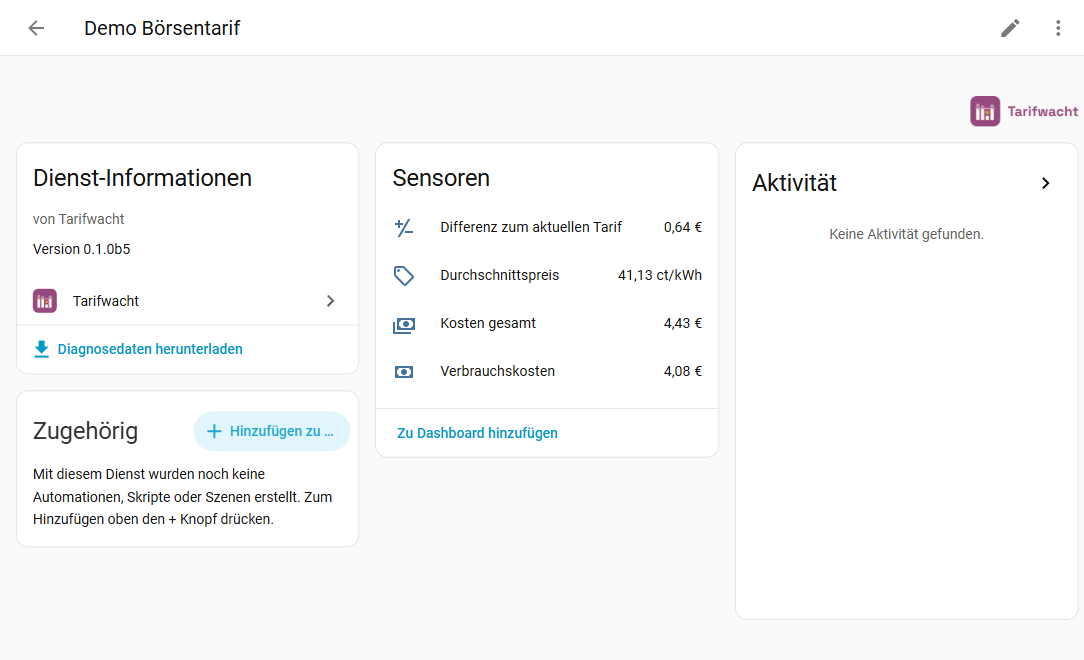Click plus-minus icon of Differenz sensor
1084x660 pixels.
(x=404, y=227)
